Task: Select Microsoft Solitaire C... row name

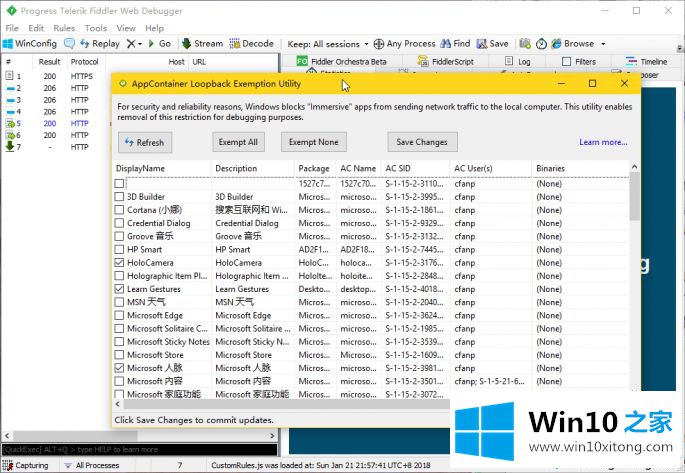Action: click(167, 329)
